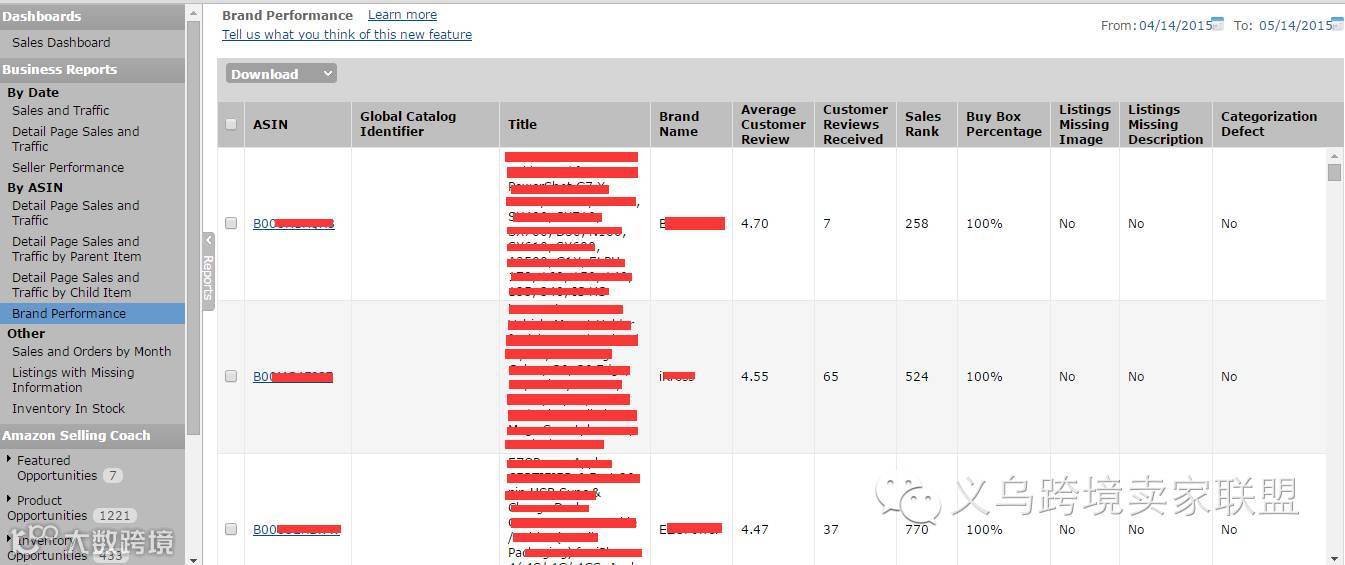Click the table scrollbar thumb
The width and height of the screenshot is (1345, 565).
[x=1334, y=172]
